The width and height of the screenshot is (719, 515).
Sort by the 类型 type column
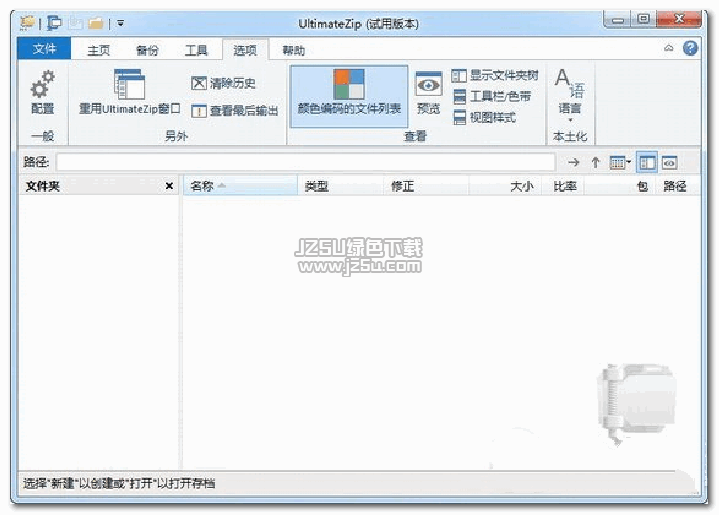click(x=341, y=186)
